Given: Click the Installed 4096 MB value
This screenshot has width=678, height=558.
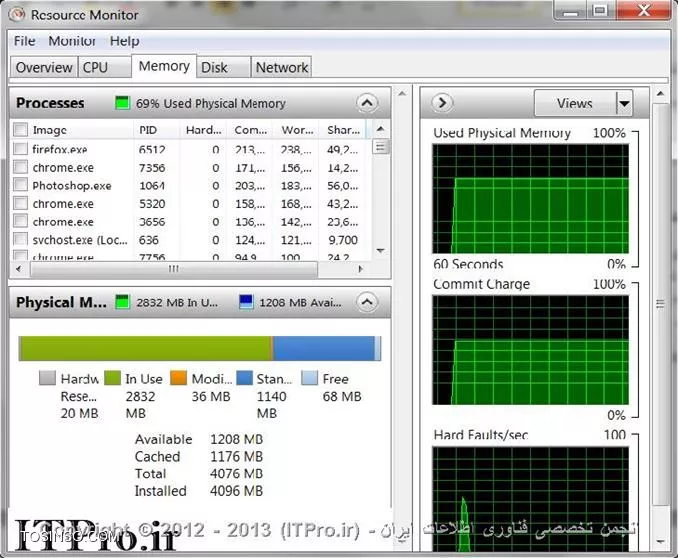Looking at the screenshot, I should click(x=237, y=491).
